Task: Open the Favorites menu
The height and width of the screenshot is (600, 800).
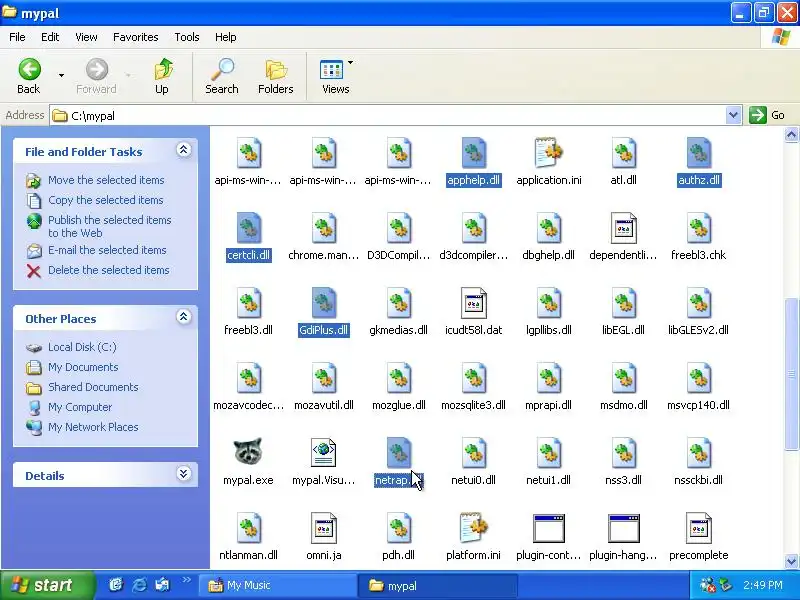Action: pos(136,37)
